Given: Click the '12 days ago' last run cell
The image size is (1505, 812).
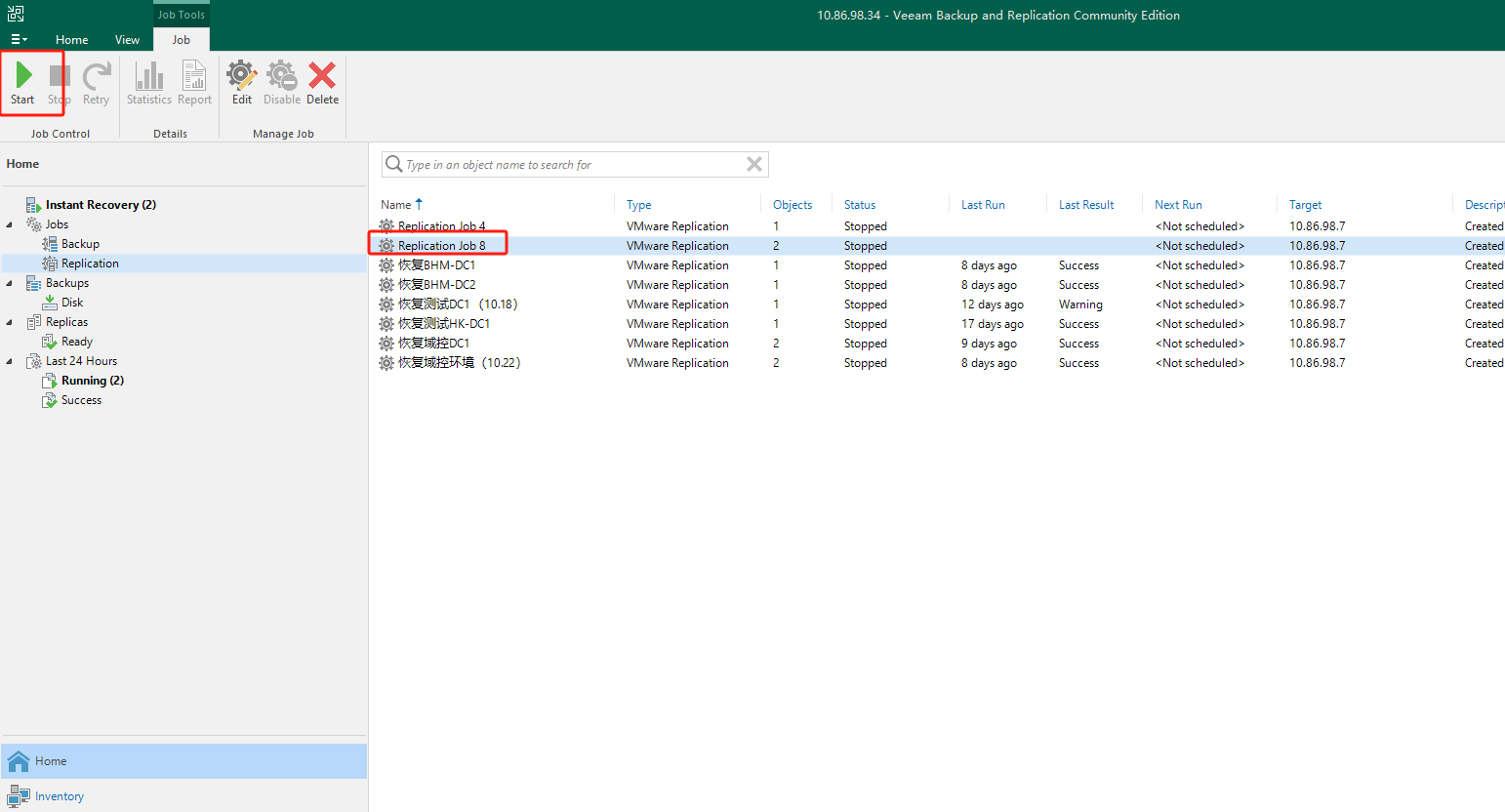Looking at the screenshot, I should click(992, 304).
